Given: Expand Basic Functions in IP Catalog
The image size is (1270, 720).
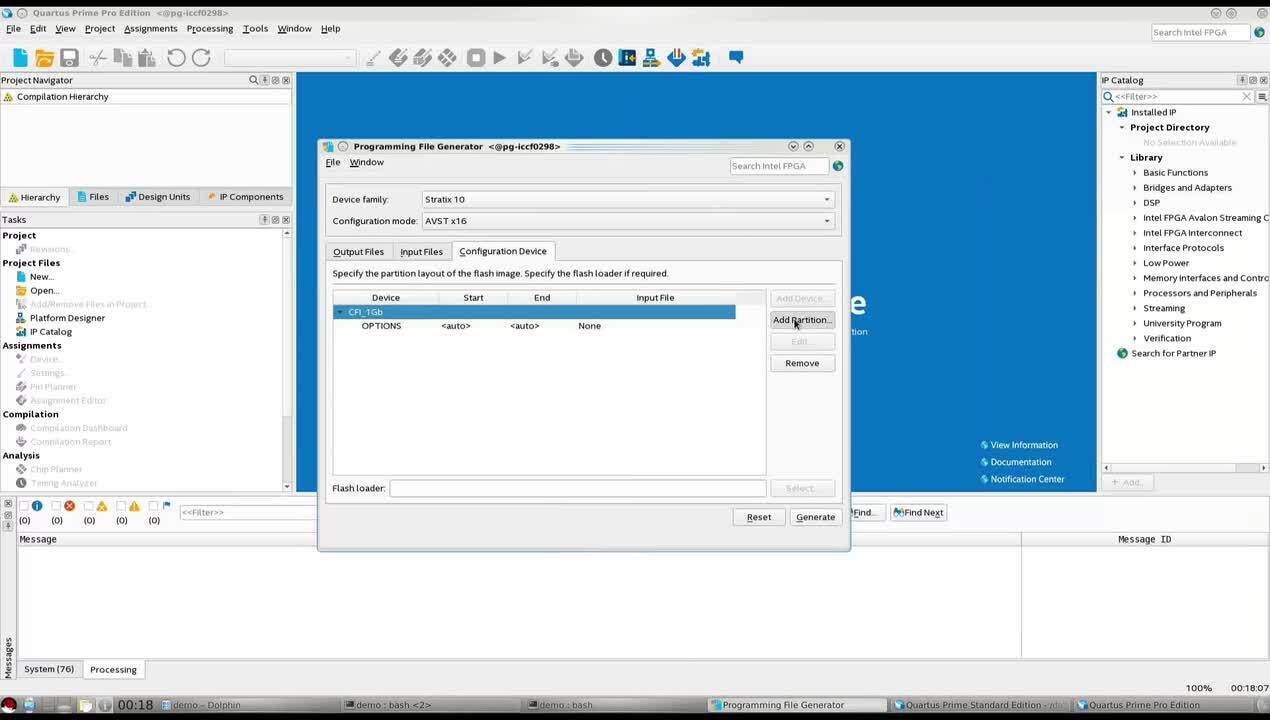Looking at the screenshot, I should tap(1135, 173).
